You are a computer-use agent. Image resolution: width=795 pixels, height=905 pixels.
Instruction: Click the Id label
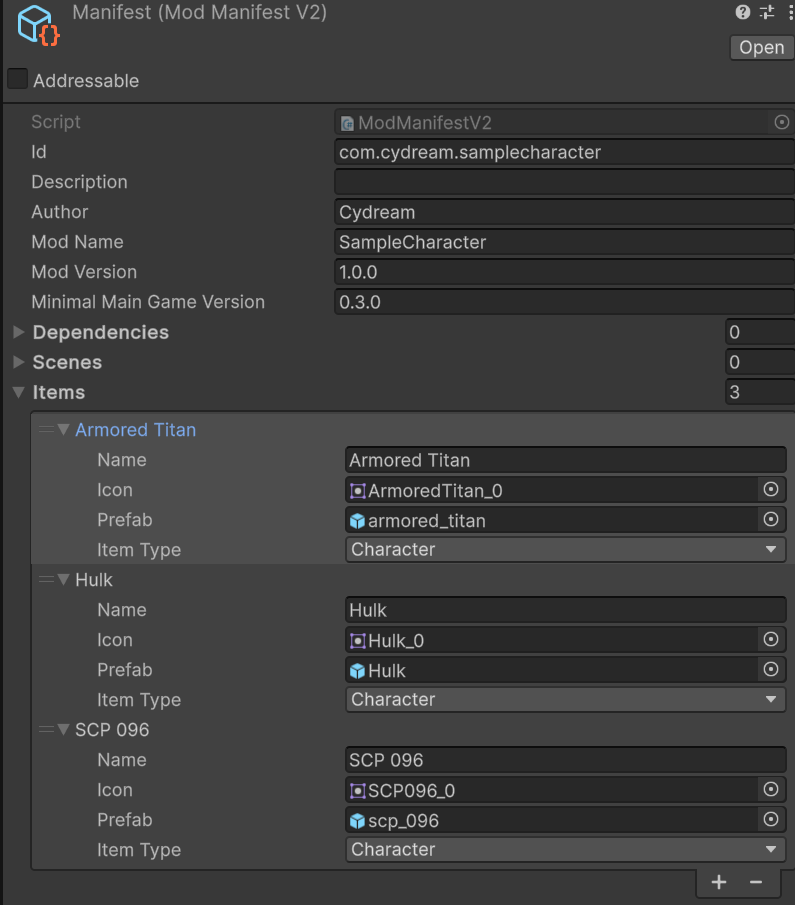(39, 152)
